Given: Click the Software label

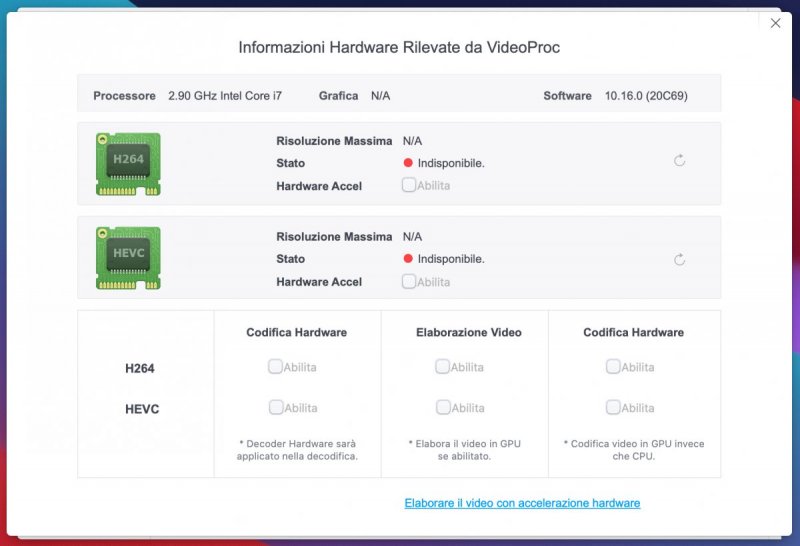Looking at the screenshot, I should [x=567, y=96].
